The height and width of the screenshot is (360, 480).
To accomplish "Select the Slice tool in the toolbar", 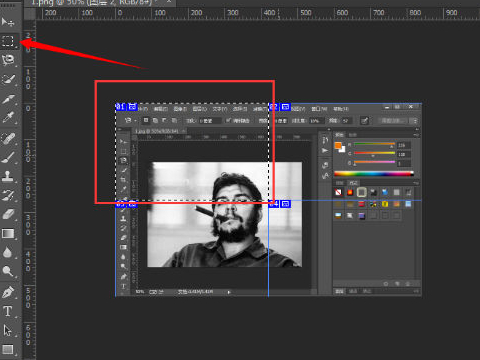I will coord(8,99).
